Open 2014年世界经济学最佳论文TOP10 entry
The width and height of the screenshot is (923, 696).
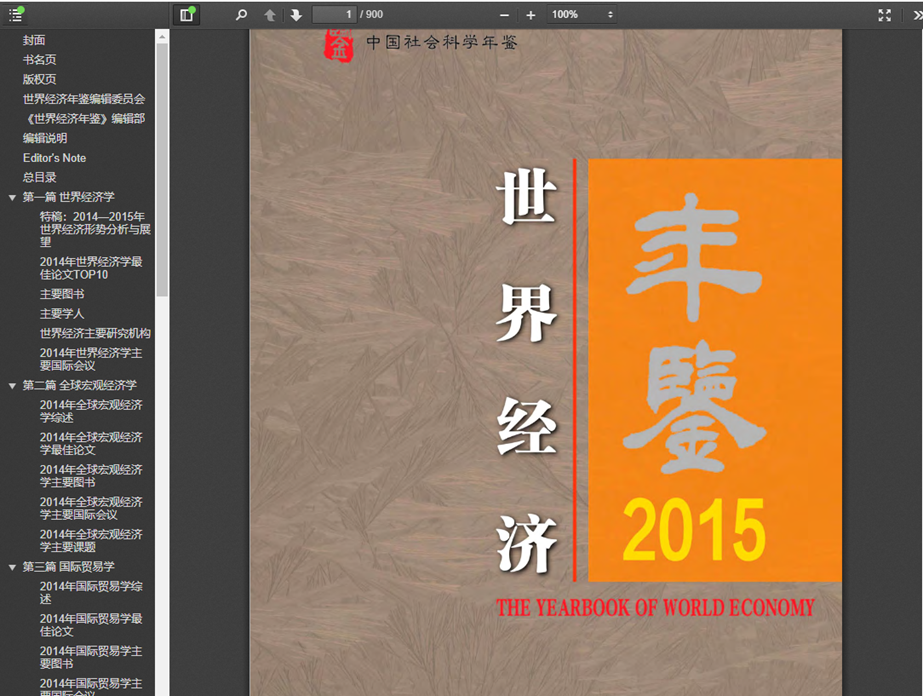click(x=91, y=268)
